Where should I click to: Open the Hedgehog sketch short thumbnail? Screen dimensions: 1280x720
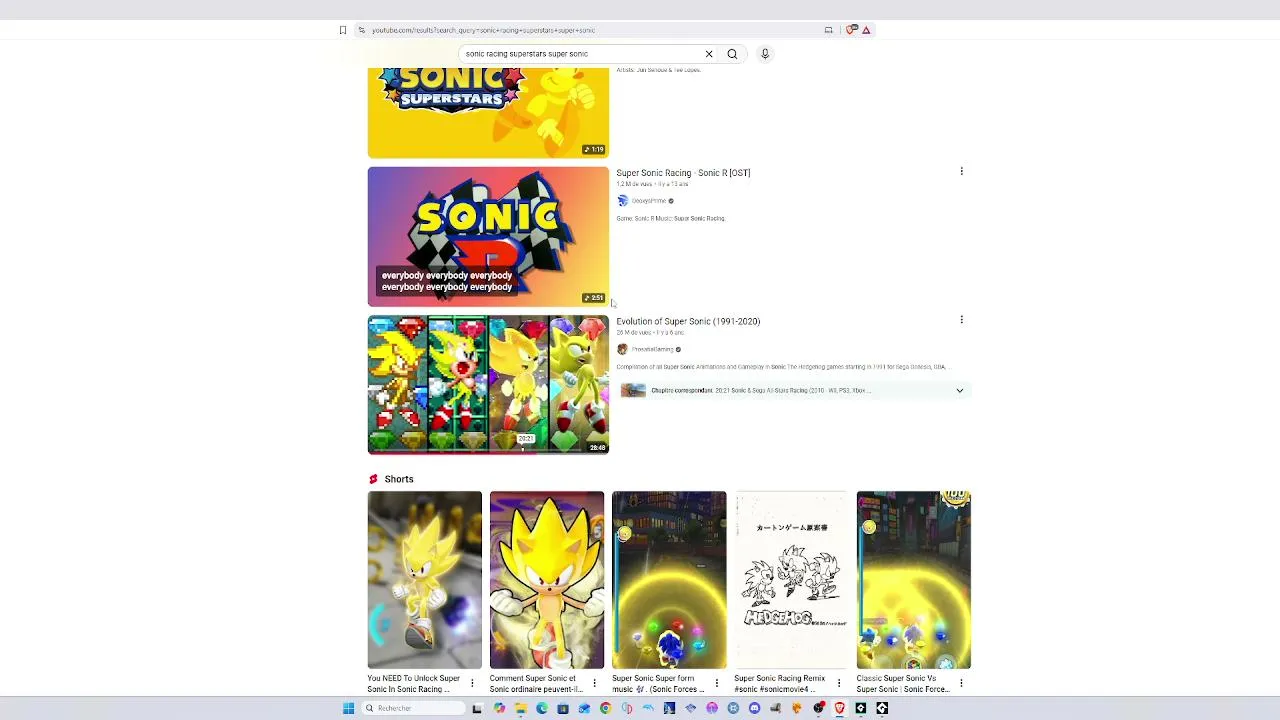[791, 580]
